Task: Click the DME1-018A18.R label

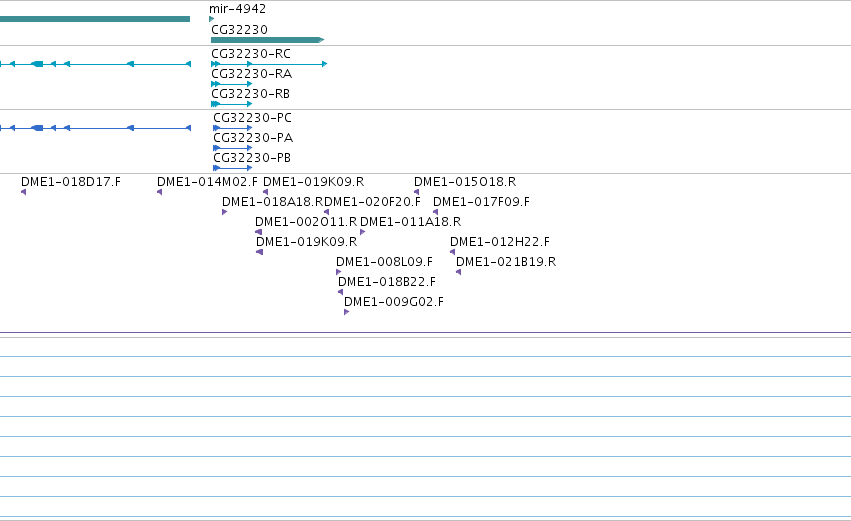Action: (x=273, y=202)
